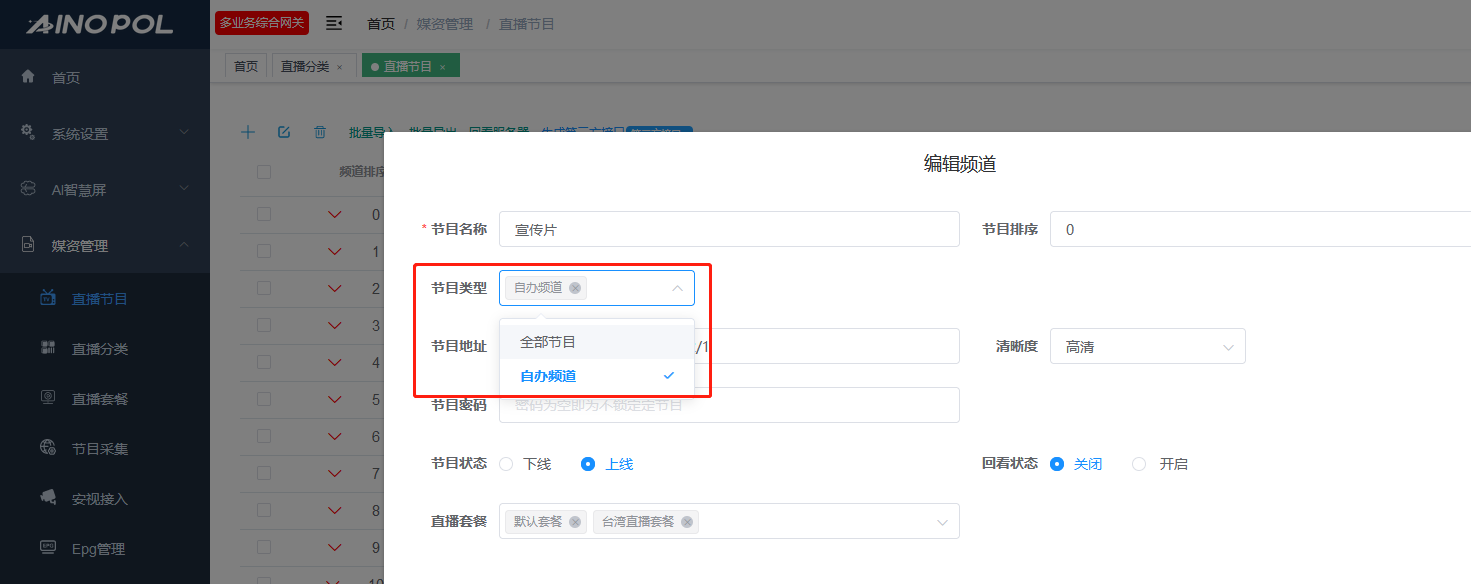This screenshot has height=584, width=1471.
Task: Remove the 默认套餐 tag
Action: tap(575, 522)
